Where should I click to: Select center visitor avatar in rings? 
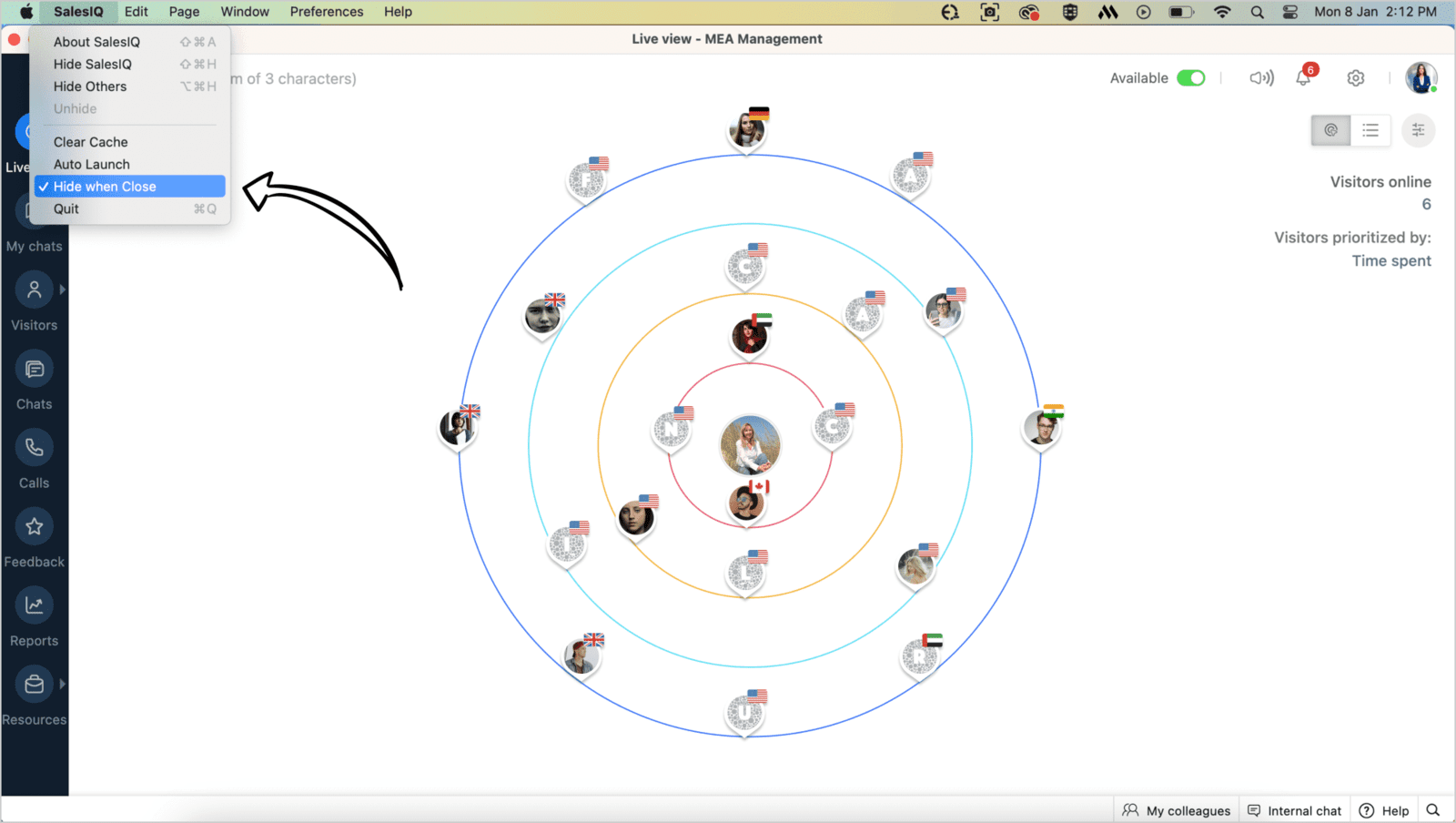coord(750,445)
